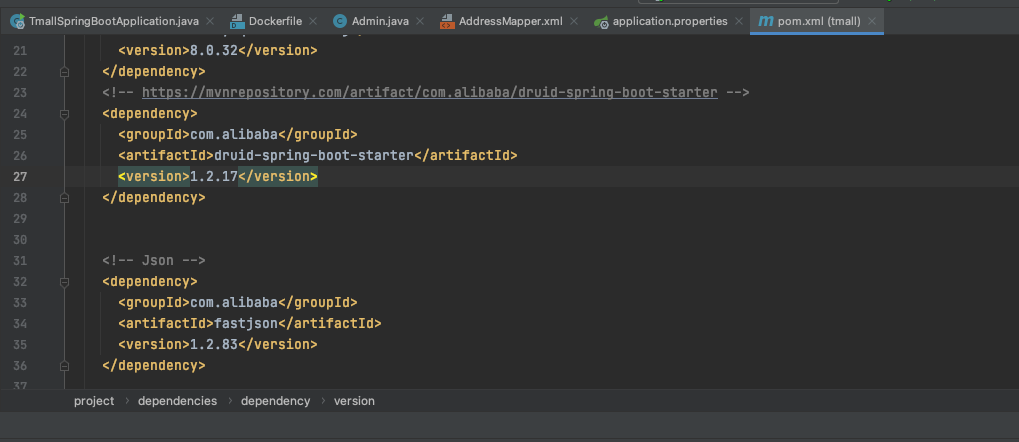Close the Dockerfile tab

click(x=313, y=21)
